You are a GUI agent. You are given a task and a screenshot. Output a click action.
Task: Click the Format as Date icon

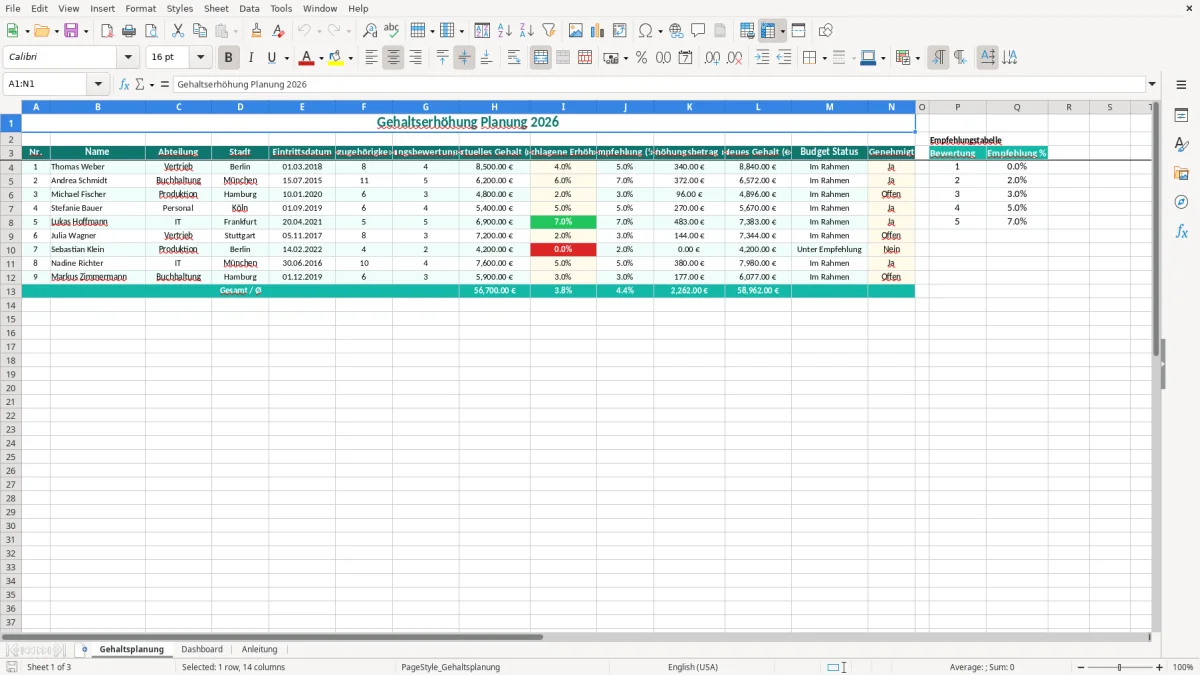pos(685,58)
